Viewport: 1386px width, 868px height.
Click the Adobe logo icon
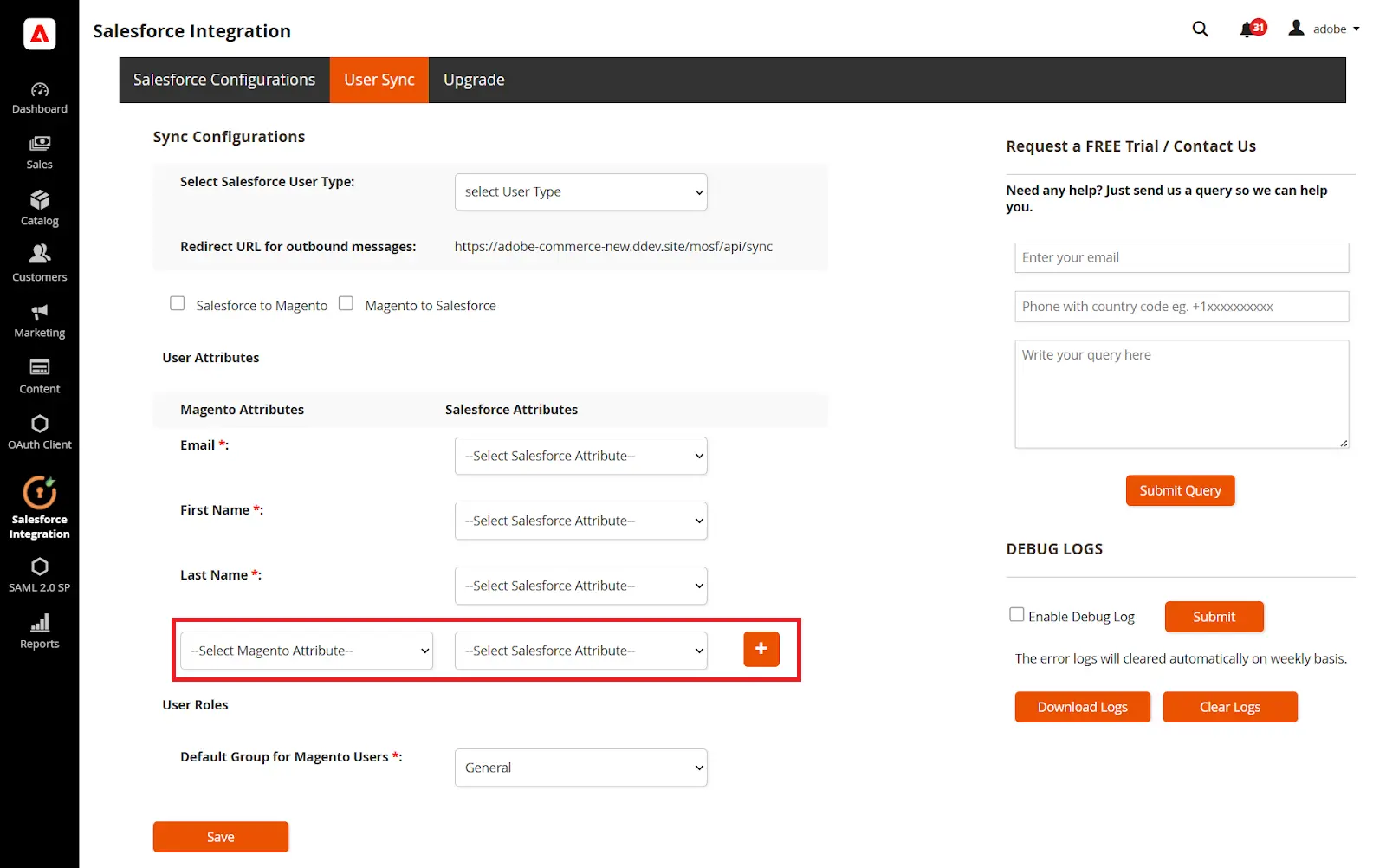39,34
